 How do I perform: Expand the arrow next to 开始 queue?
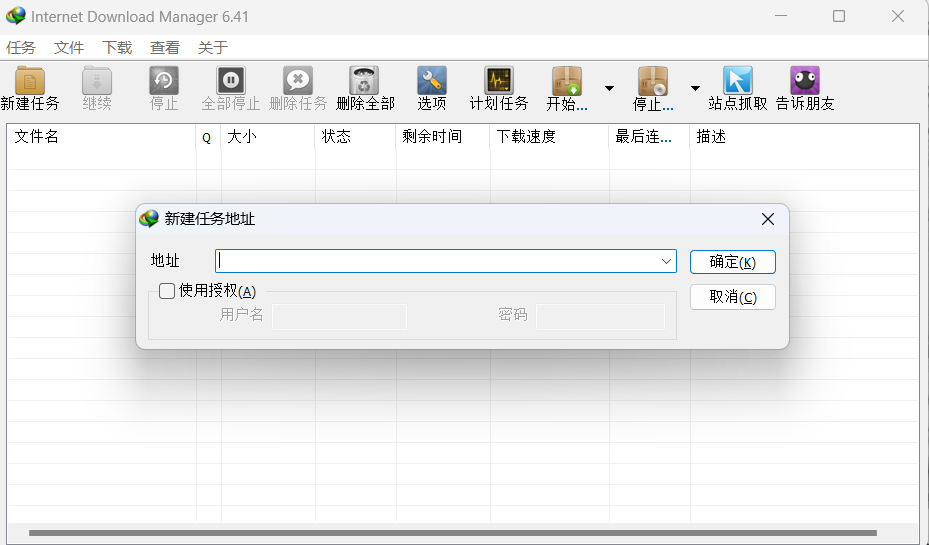tap(609, 88)
